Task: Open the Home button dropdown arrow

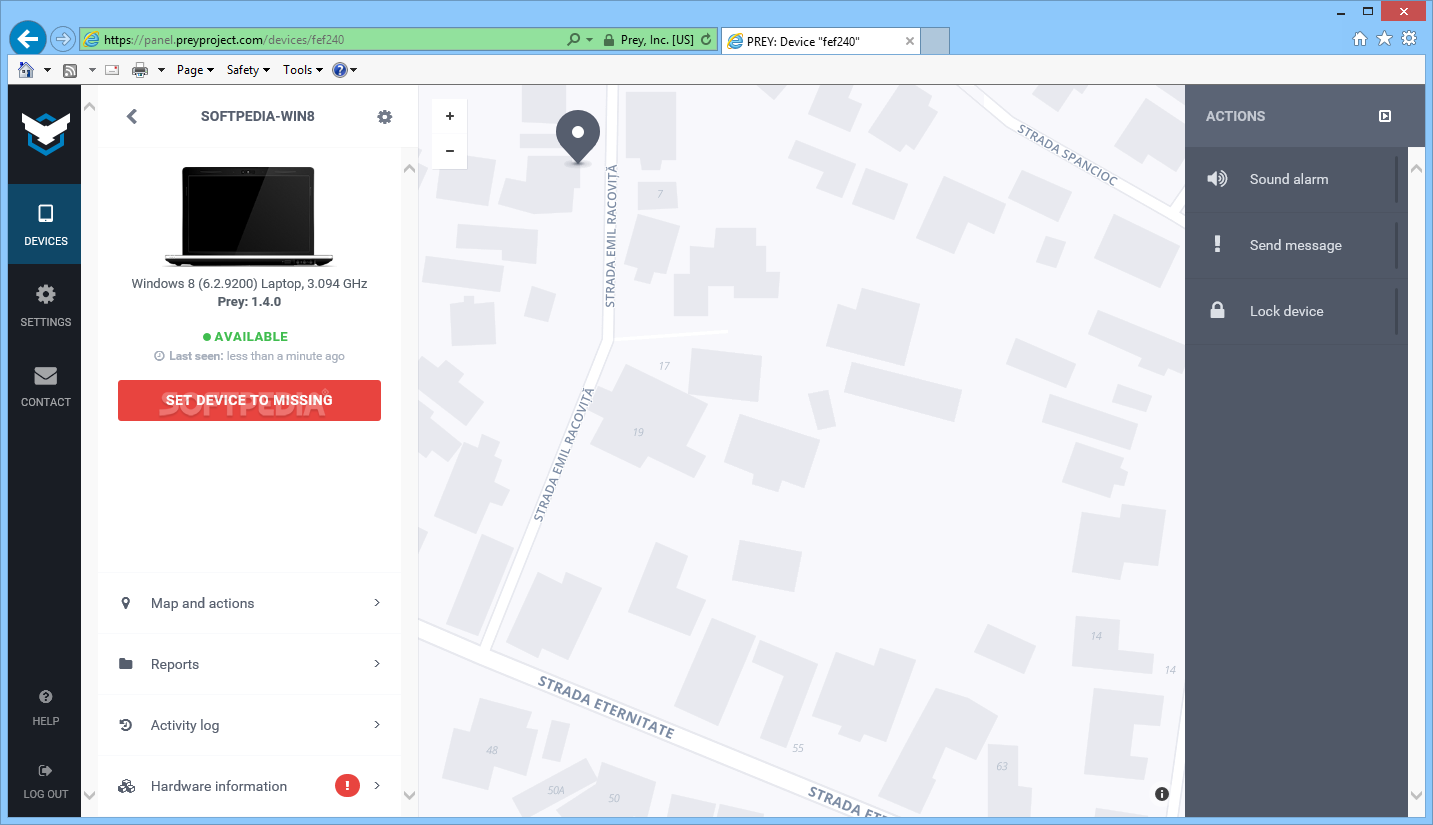Action: point(47,70)
